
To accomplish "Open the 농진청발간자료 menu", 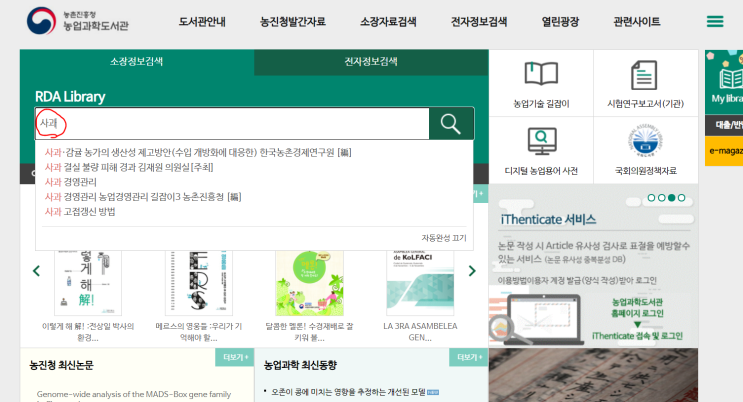I will coord(293,22).
